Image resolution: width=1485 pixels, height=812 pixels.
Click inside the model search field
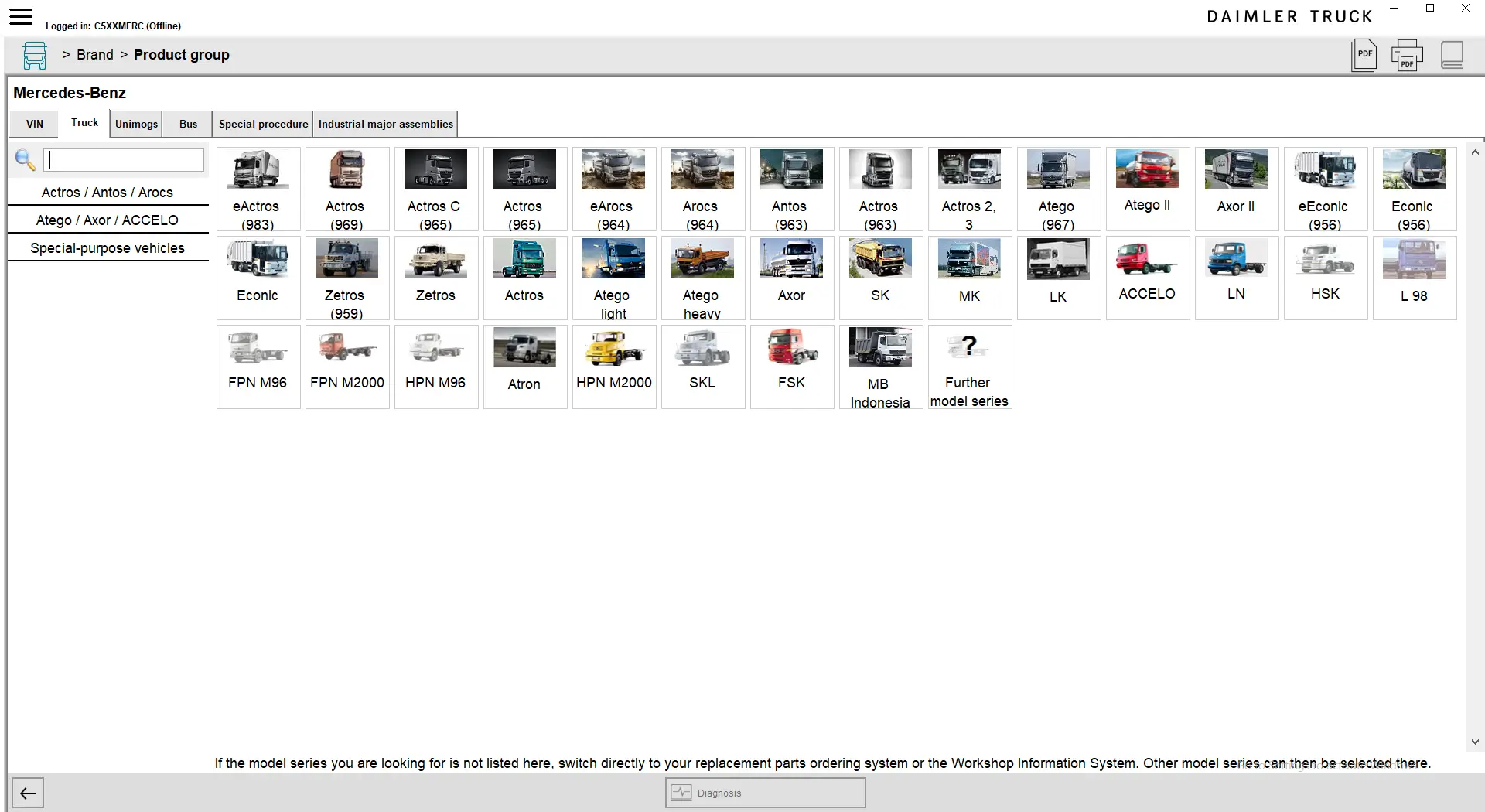[124, 160]
